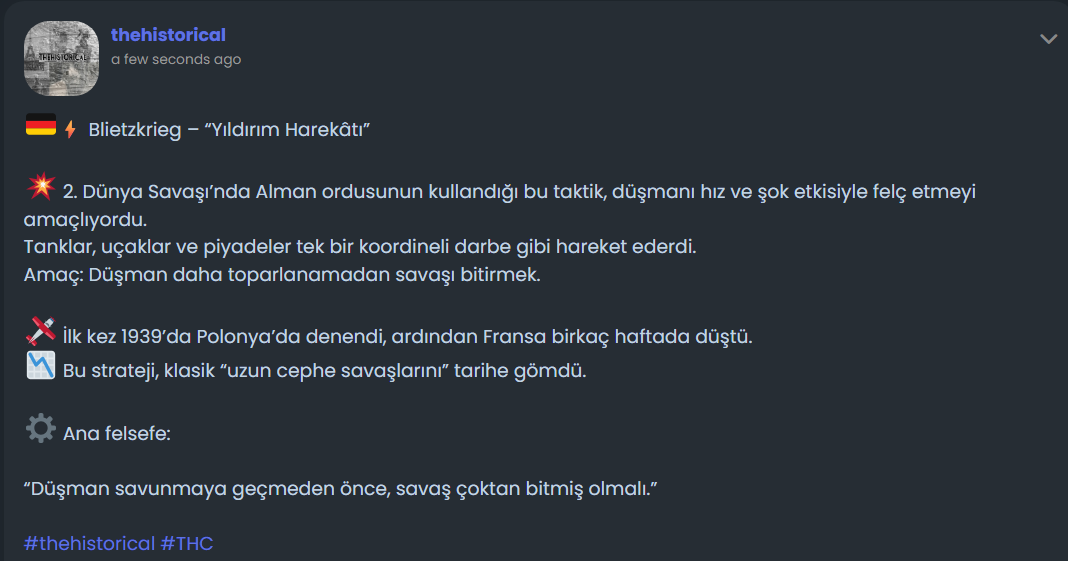1068x561 pixels.
Task: Open the thehistorical username link
Action: [x=168, y=35]
